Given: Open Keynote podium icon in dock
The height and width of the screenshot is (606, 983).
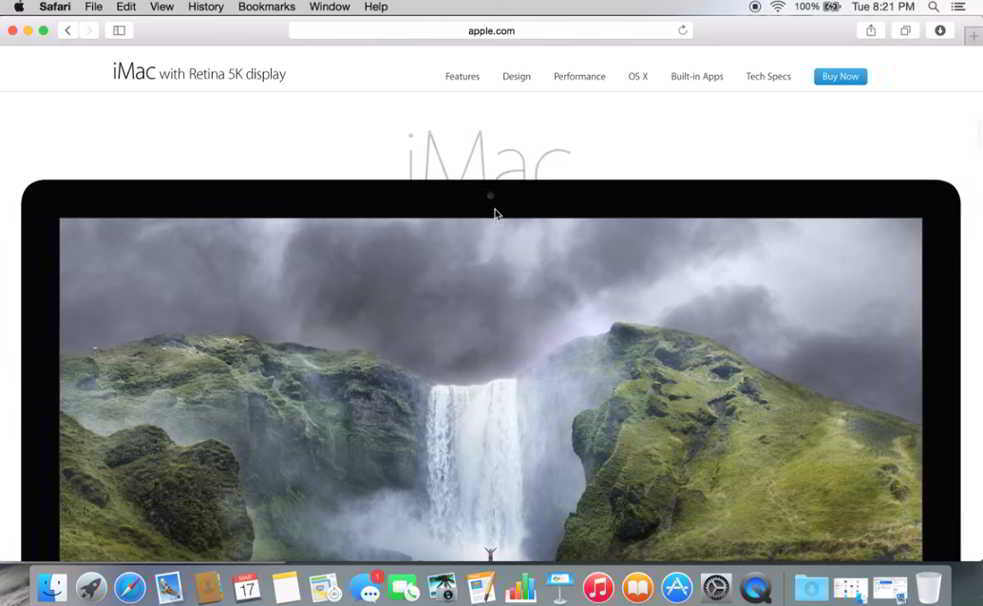Looking at the screenshot, I should (560, 588).
